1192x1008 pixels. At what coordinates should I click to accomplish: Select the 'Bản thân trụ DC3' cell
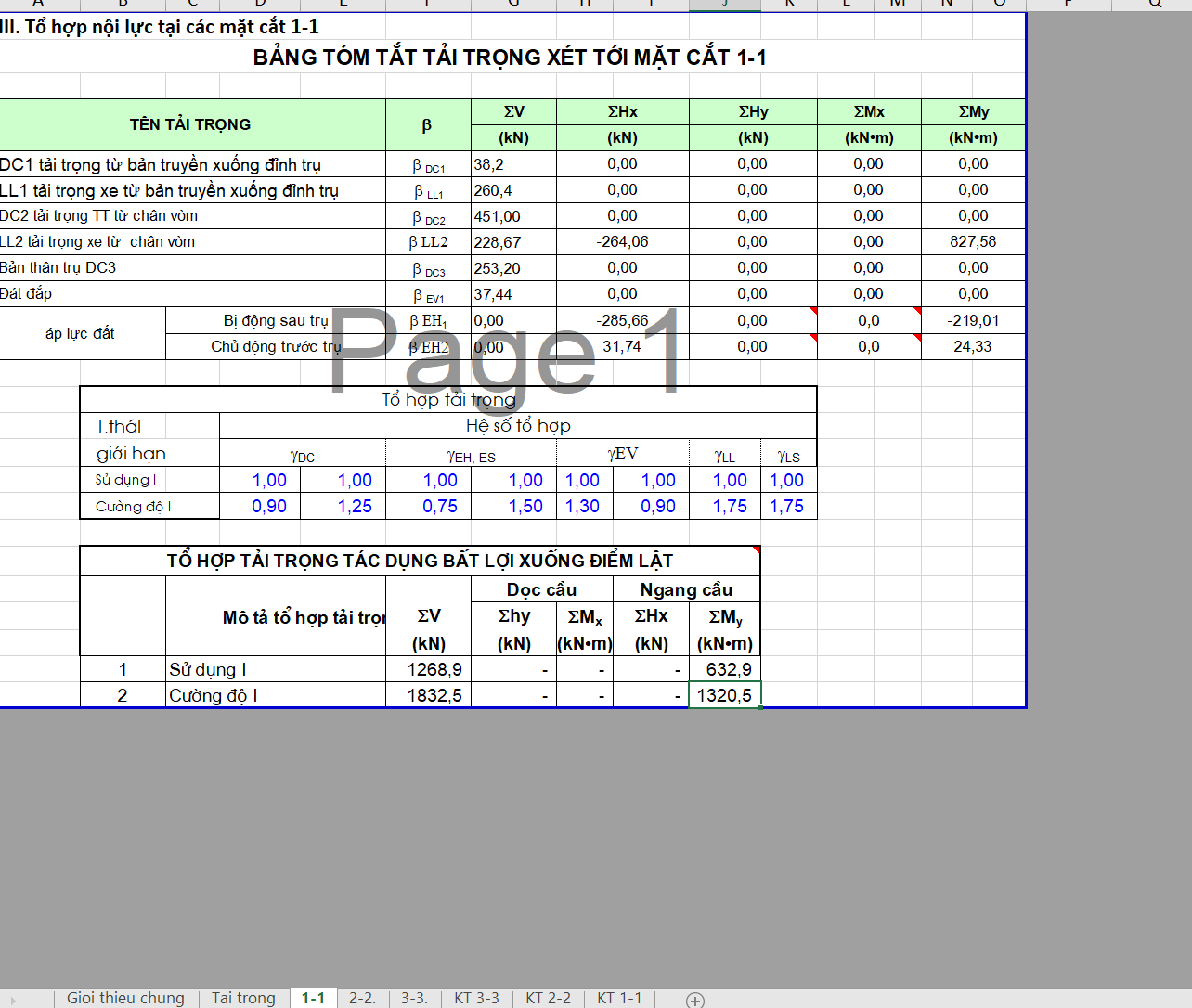point(192,267)
